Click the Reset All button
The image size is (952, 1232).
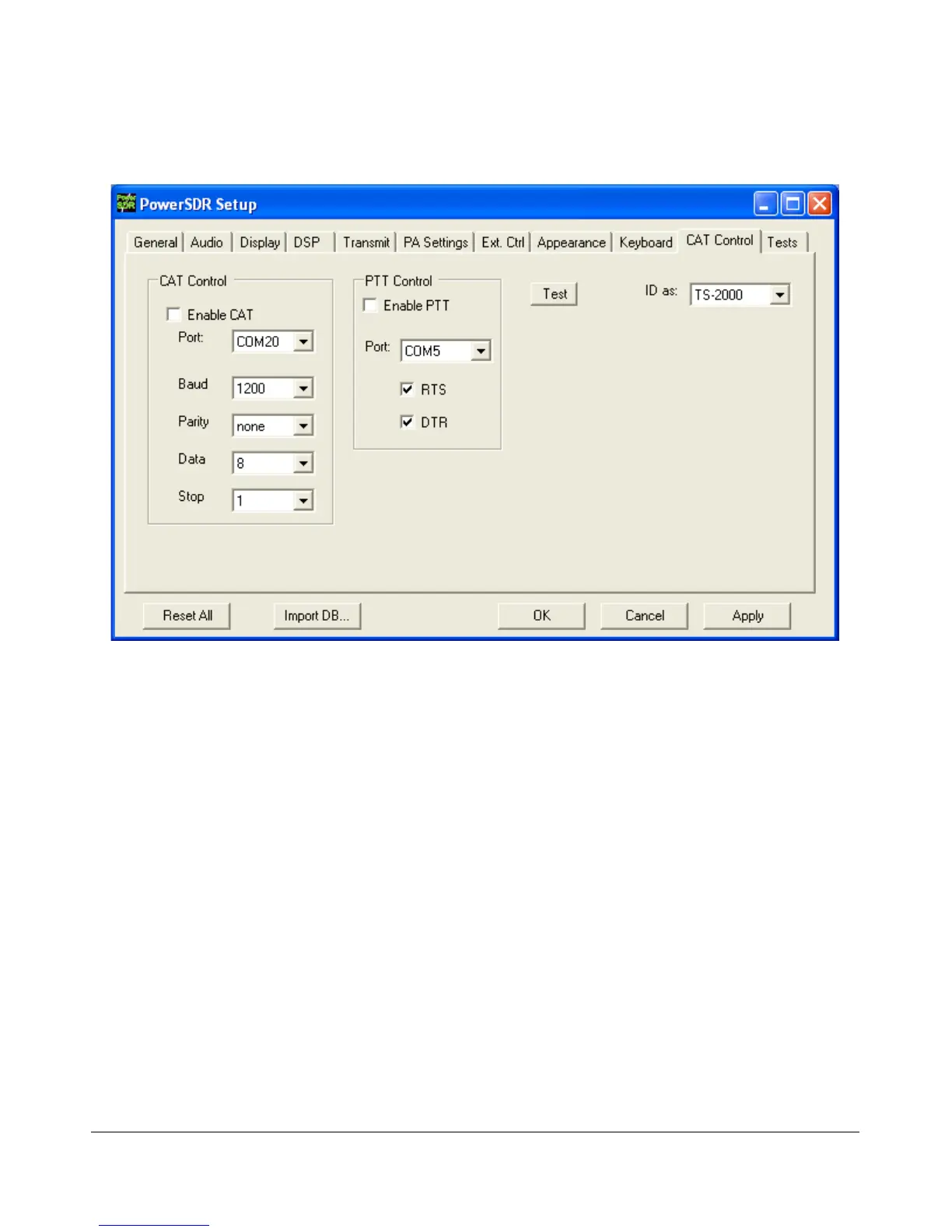point(187,616)
